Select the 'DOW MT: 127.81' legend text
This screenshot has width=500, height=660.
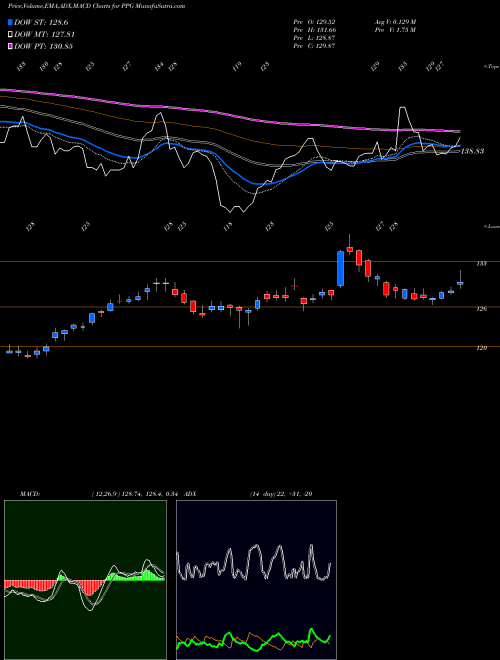point(44,34)
